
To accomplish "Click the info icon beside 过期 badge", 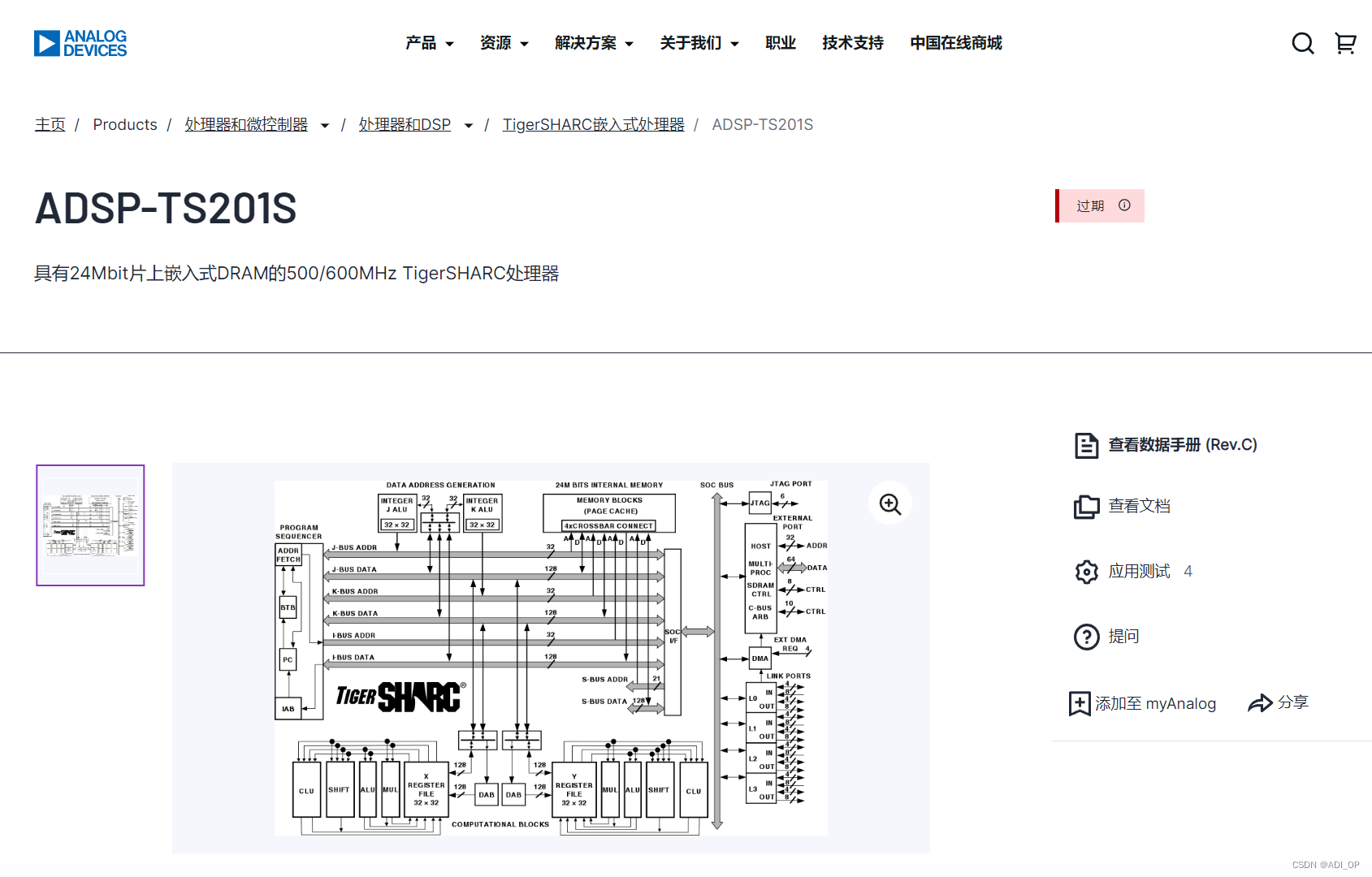I will pyautogui.click(x=1123, y=205).
